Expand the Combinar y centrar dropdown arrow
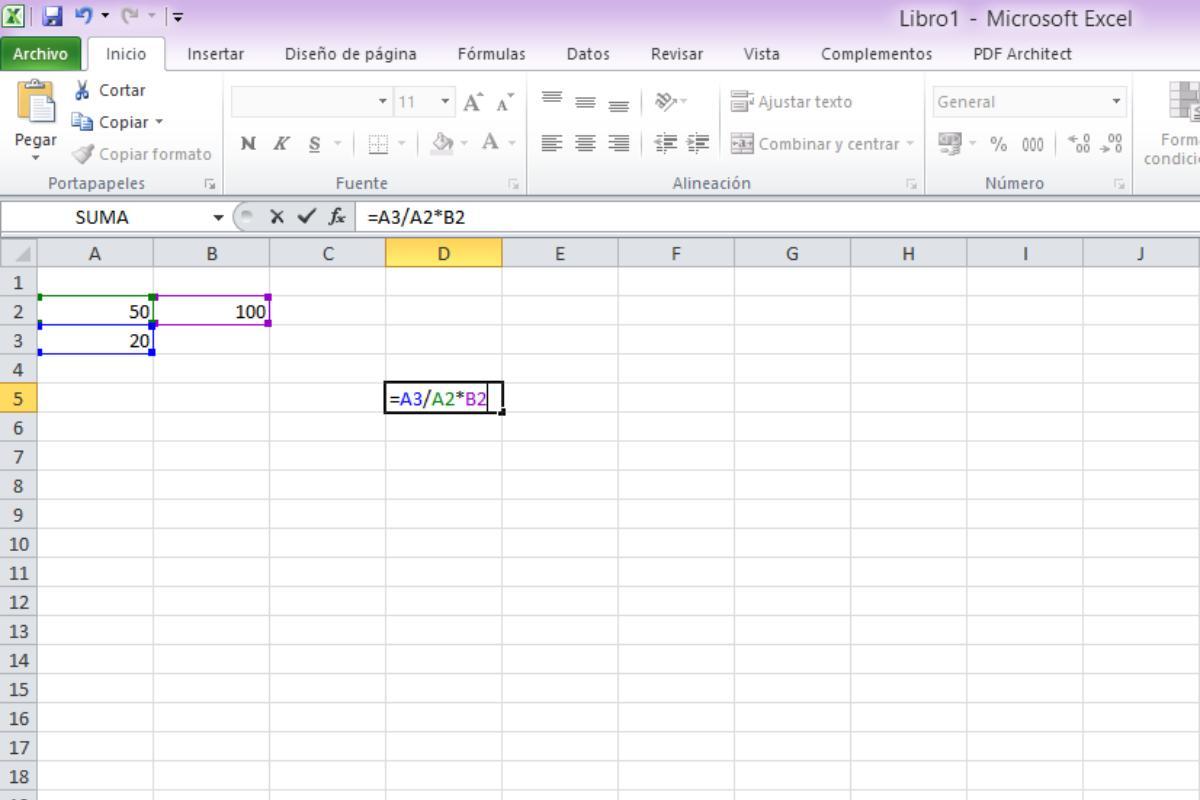This screenshot has height=800, width=1200. [x=910, y=143]
